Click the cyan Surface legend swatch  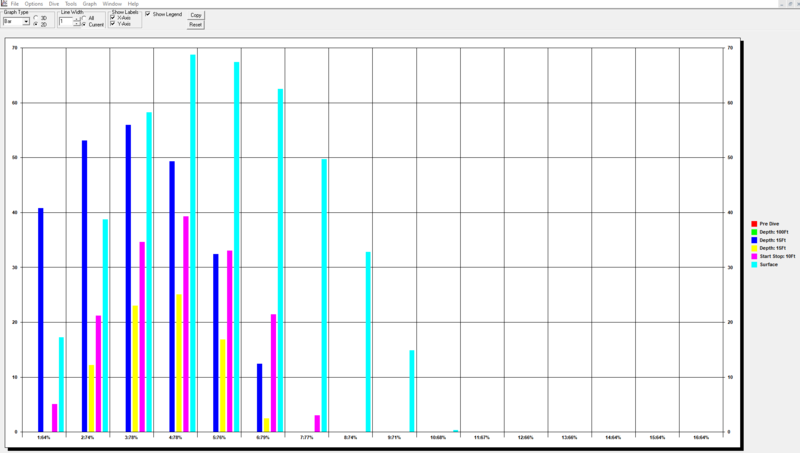click(x=754, y=264)
